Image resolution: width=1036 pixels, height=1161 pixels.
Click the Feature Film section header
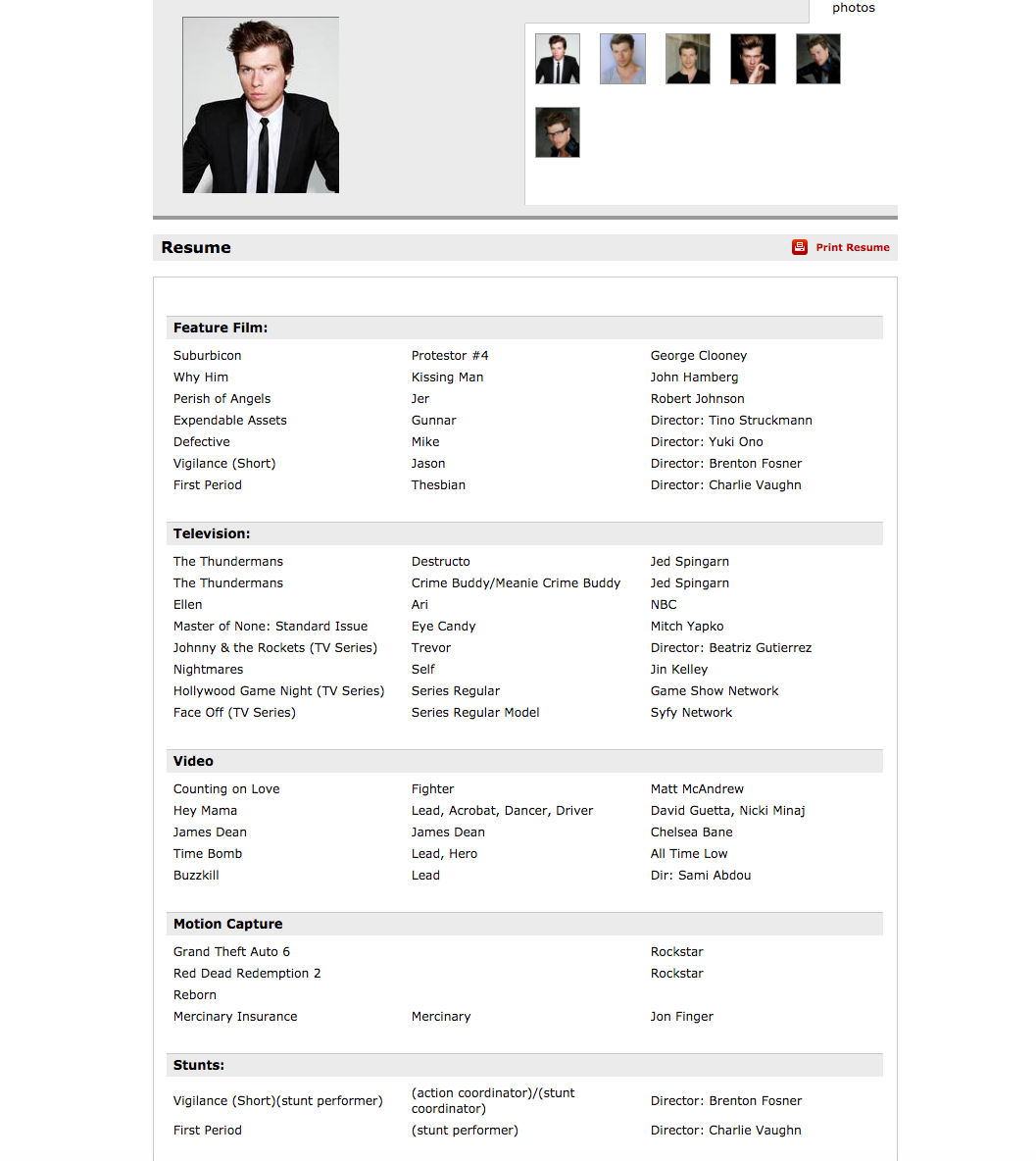(x=221, y=328)
